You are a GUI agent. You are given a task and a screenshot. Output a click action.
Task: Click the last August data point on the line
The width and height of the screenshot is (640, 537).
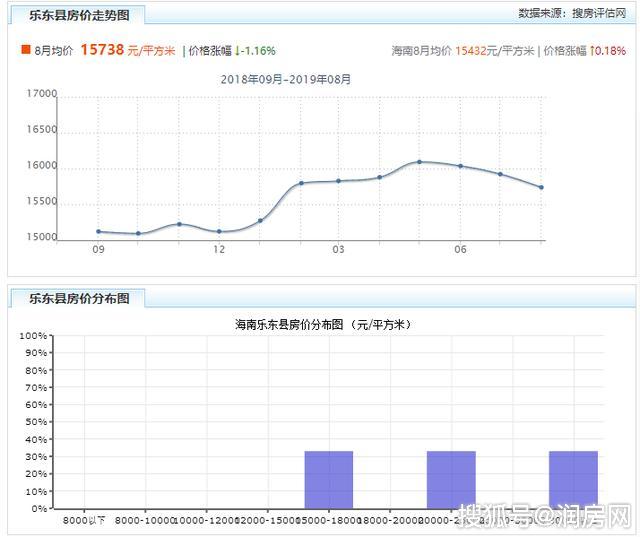coord(541,187)
